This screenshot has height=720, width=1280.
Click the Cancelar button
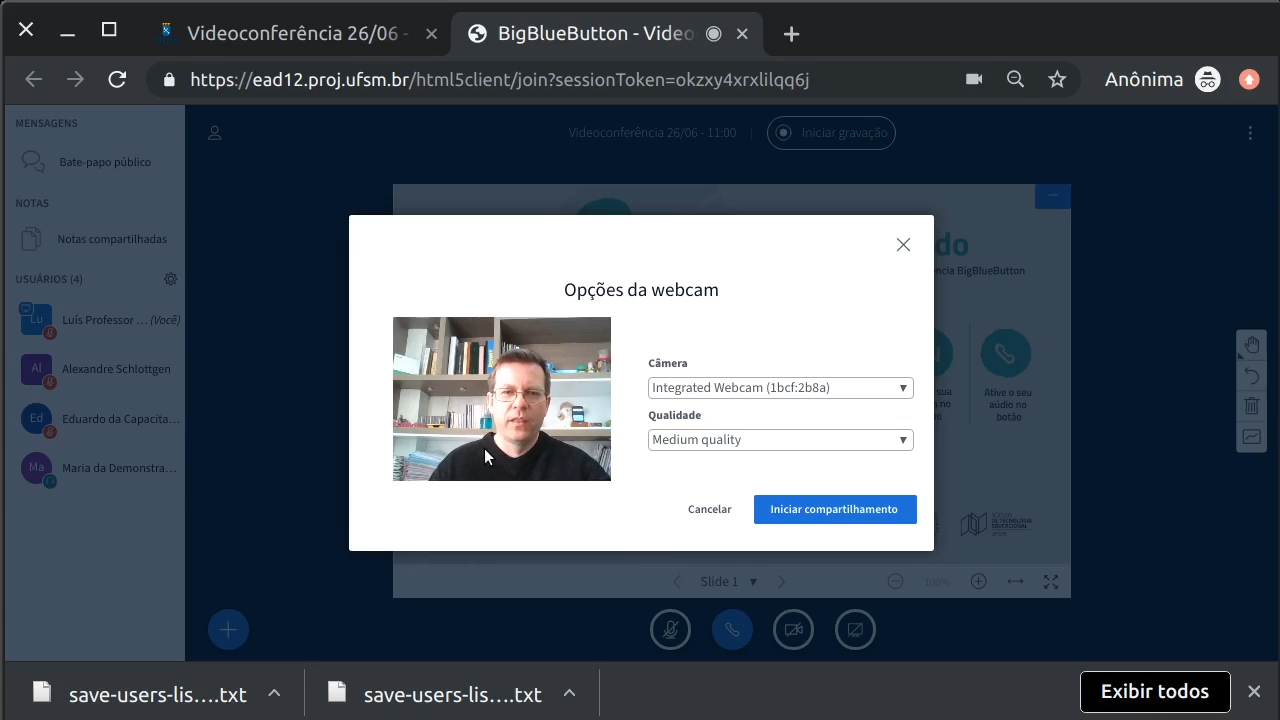click(x=709, y=509)
